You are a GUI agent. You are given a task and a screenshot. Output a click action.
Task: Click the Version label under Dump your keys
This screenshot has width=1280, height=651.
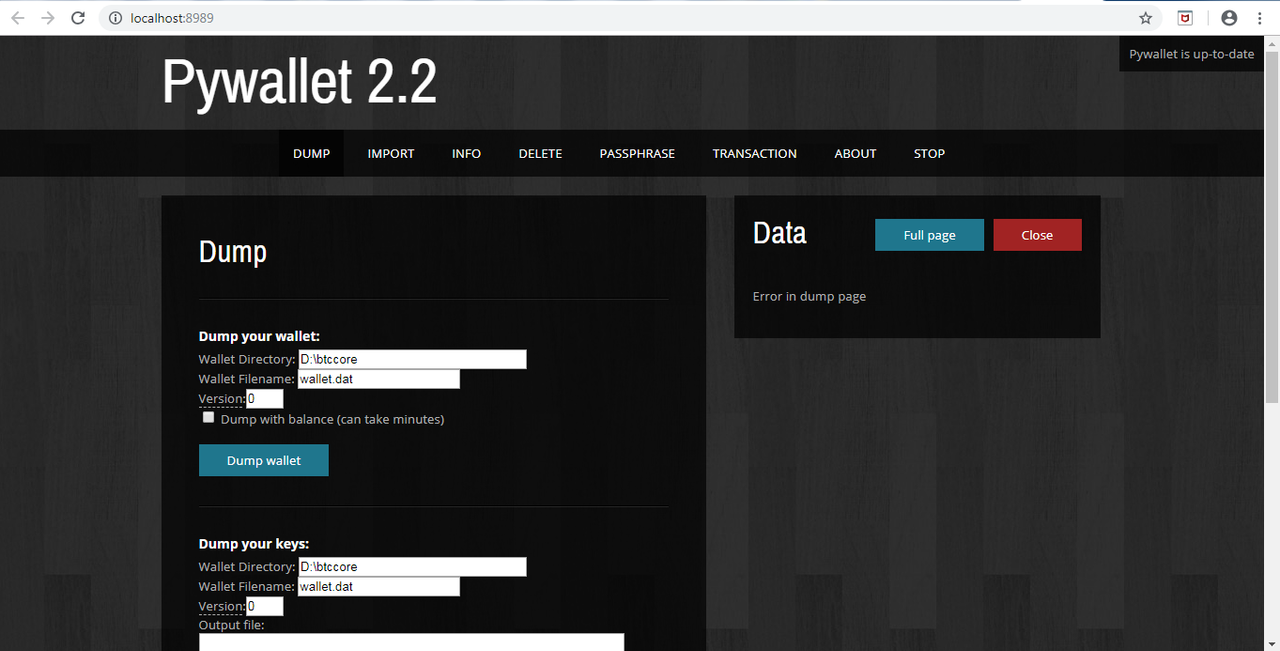tap(222, 607)
